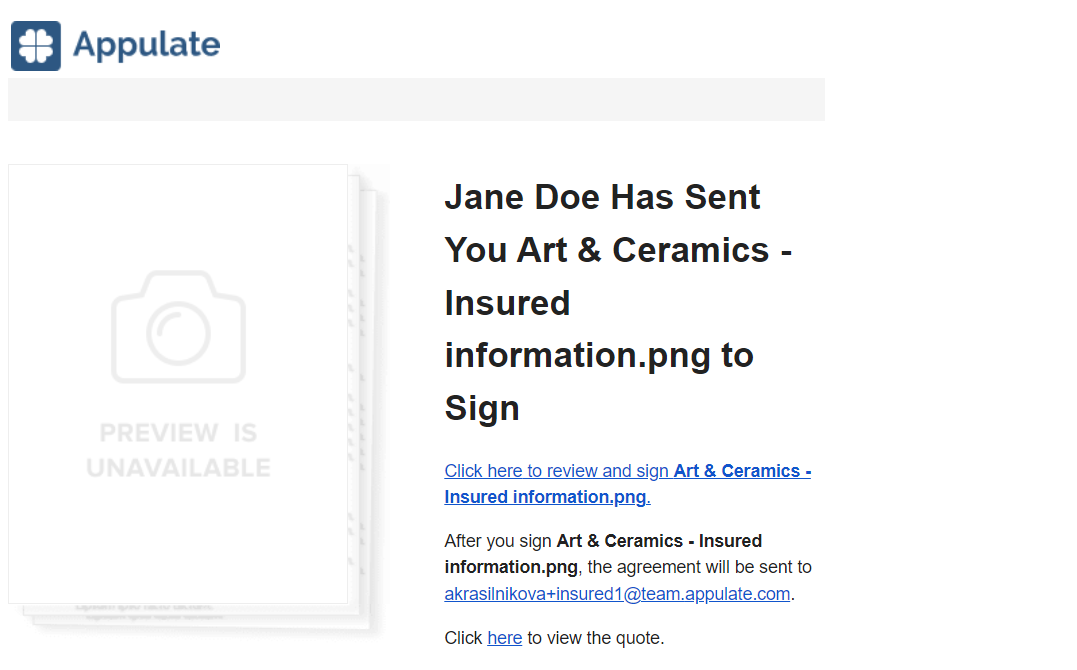Screen dimensions: 1077x670
Task: Select the stacked pages behind the preview
Action: point(366,400)
